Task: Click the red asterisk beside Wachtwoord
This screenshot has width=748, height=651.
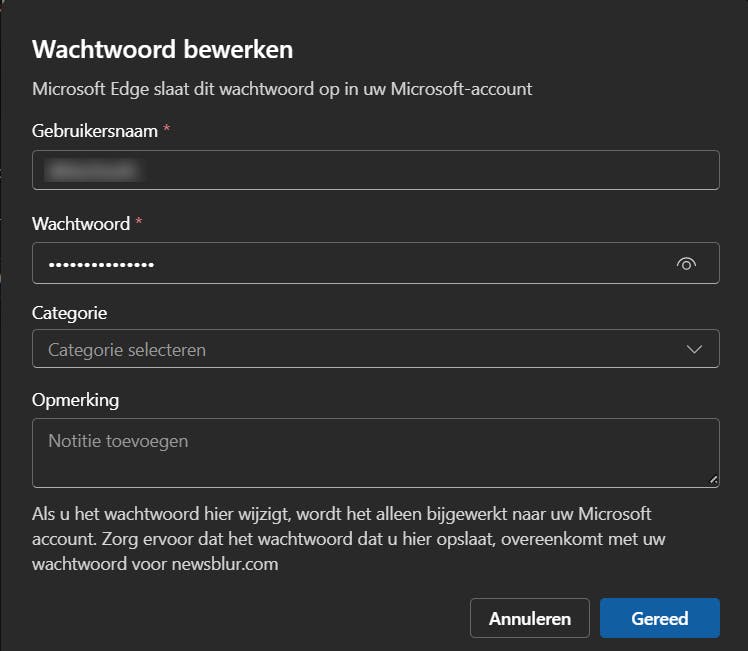Action: (139, 224)
